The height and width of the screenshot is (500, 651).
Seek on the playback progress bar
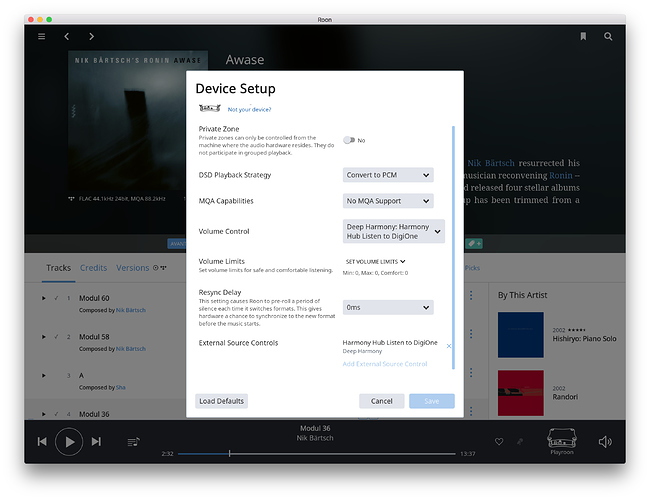coord(316,454)
